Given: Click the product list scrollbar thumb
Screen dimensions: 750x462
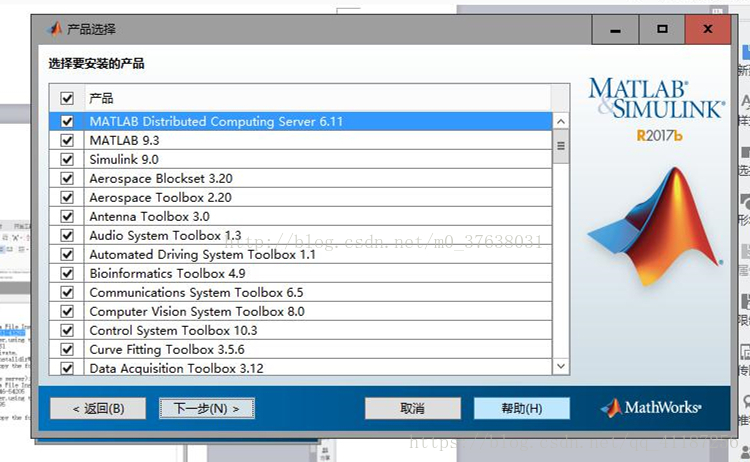Looking at the screenshot, I should pos(561,146).
